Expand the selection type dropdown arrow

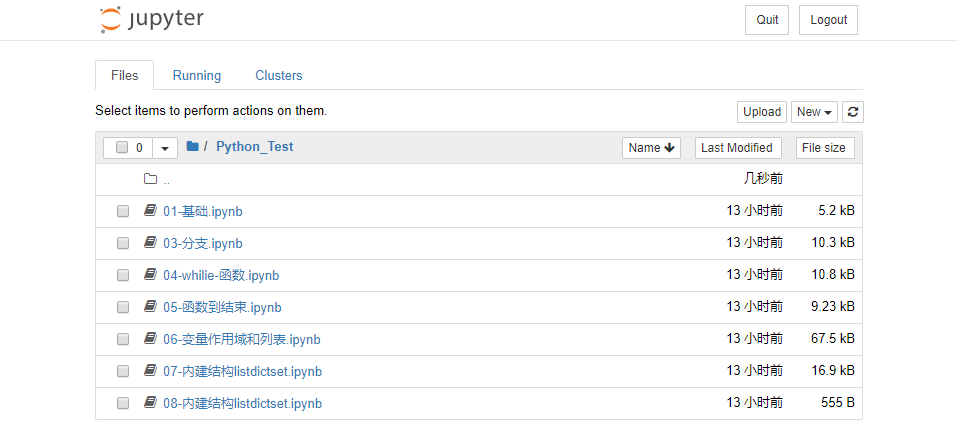tap(165, 148)
